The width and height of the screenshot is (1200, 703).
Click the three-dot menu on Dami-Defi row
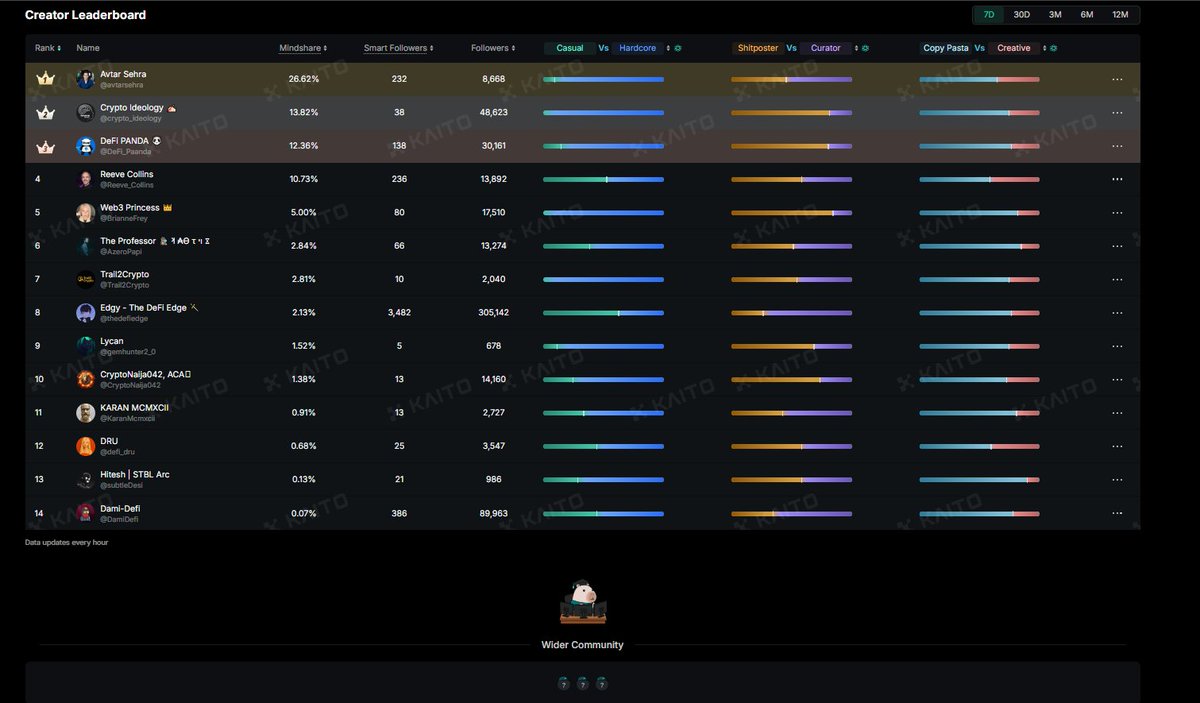click(x=1117, y=513)
